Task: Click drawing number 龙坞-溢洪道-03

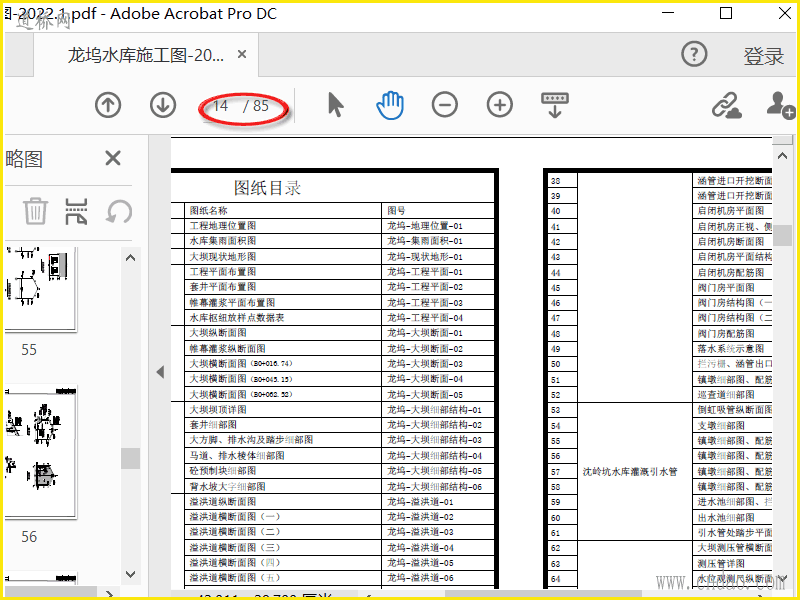Action: (x=420, y=532)
